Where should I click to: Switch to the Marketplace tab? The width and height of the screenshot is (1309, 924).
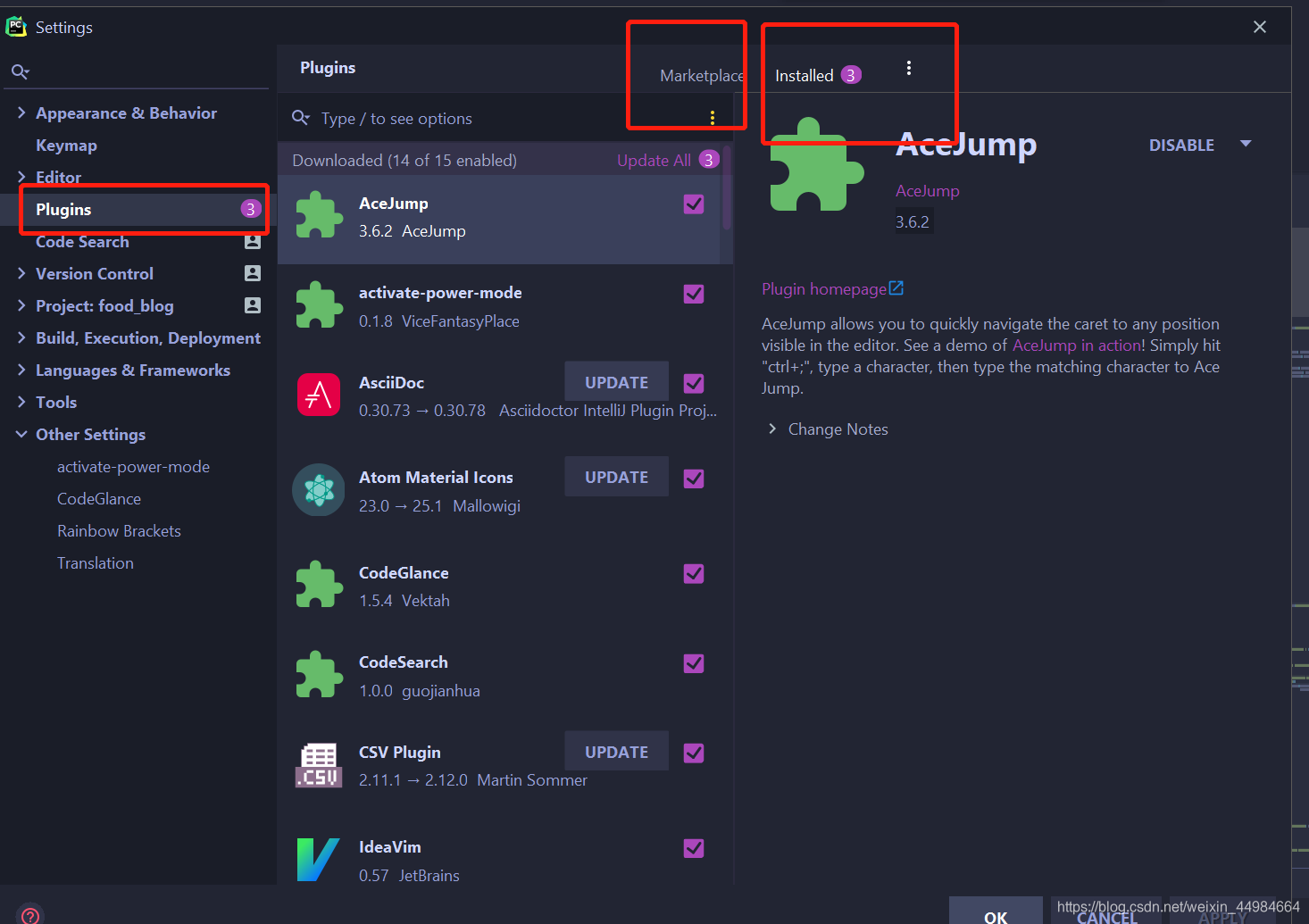702,76
